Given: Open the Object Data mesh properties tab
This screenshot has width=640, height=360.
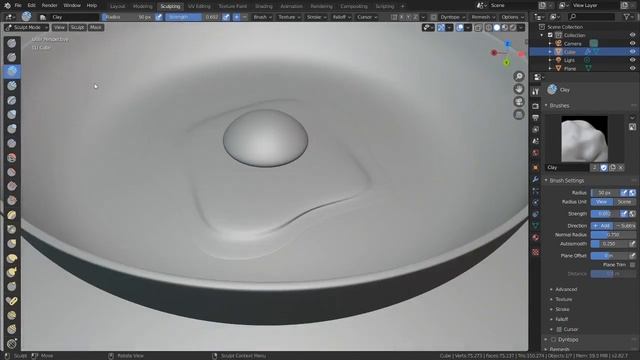Looking at the screenshot, I should 536,226.
